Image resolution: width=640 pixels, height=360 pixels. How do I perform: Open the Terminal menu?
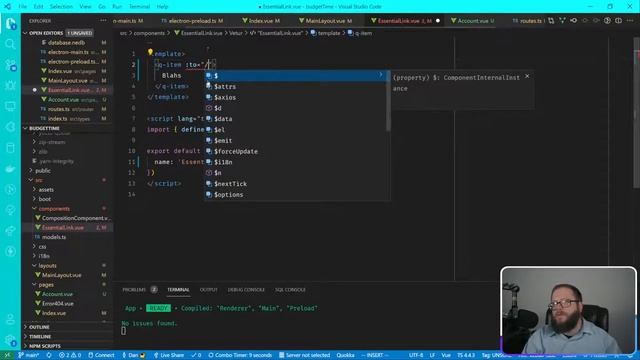[139, 7]
